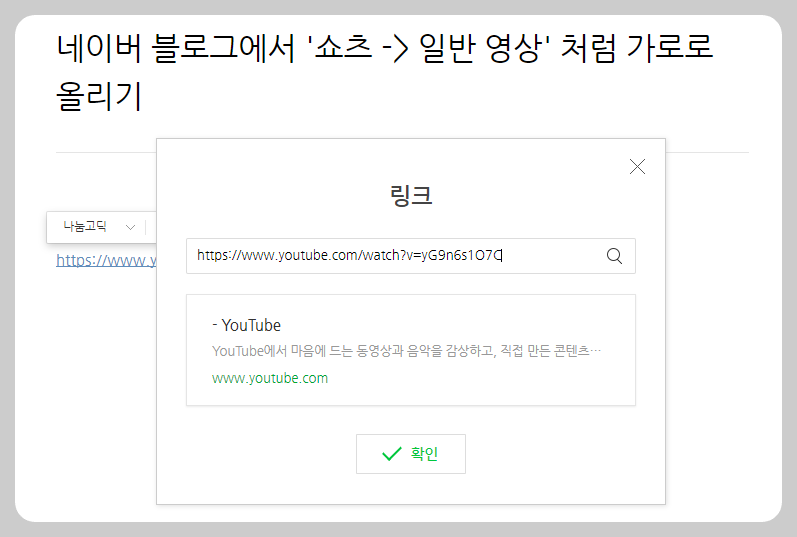
Task: Select the YouTube link preview card title
Action: pyautogui.click(x=247, y=325)
